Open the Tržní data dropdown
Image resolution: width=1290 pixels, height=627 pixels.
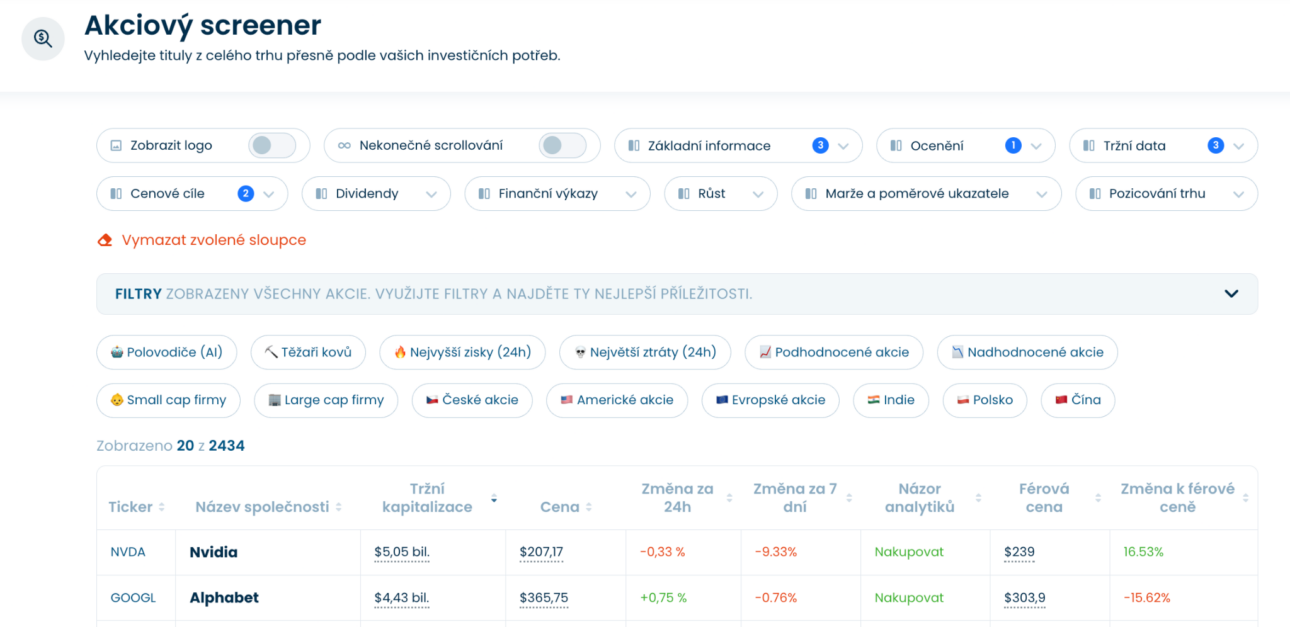[x=1164, y=145]
